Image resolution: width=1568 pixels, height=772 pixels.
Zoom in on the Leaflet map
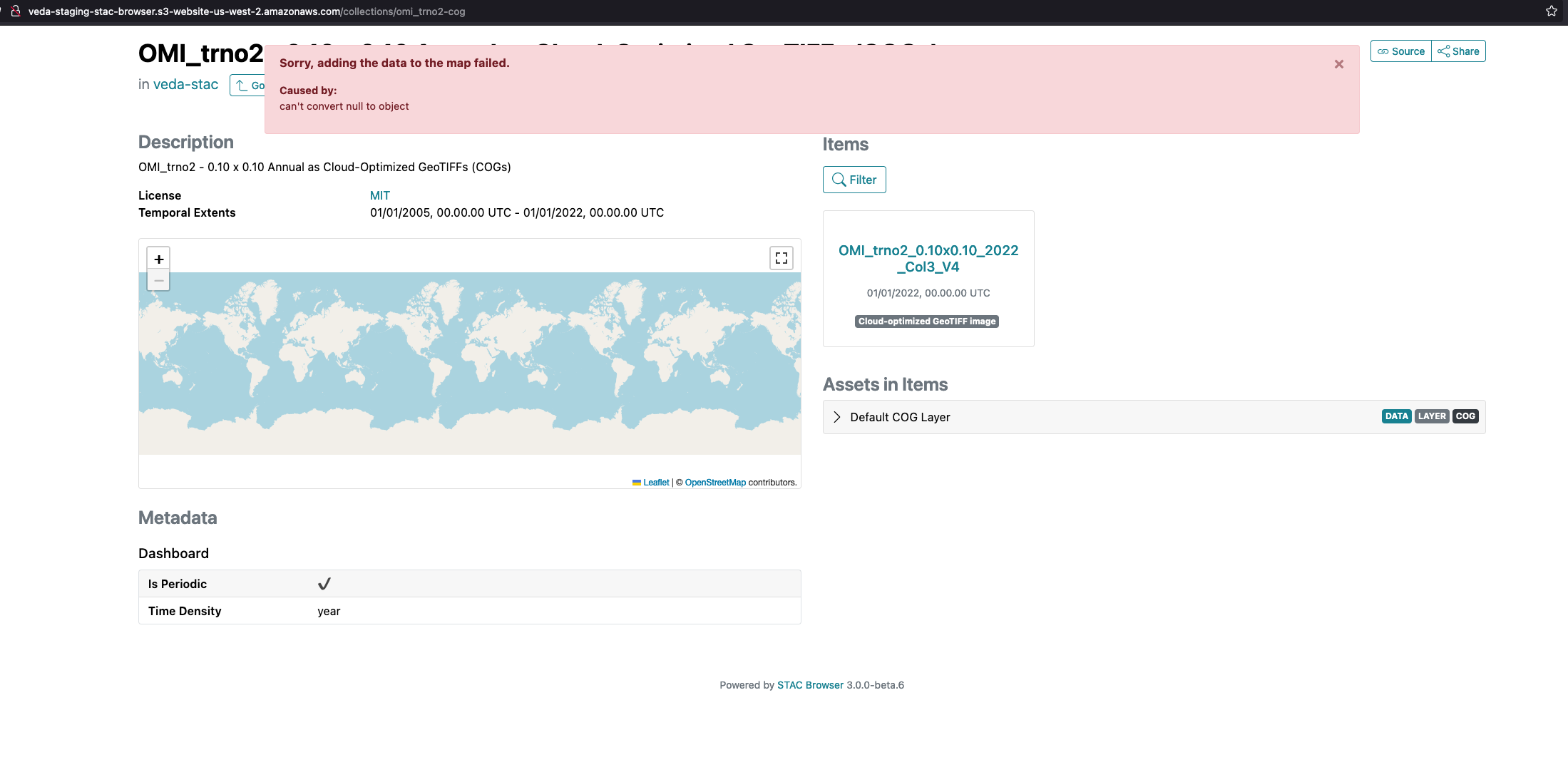[x=158, y=259]
